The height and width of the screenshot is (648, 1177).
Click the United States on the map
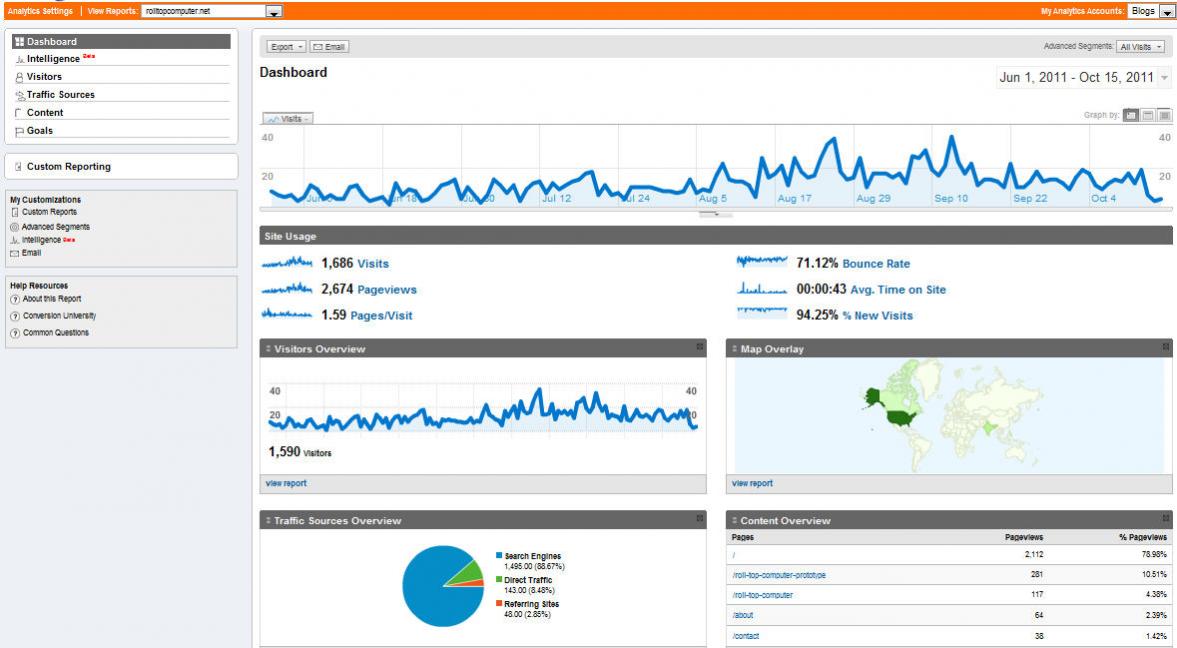pos(901,417)
